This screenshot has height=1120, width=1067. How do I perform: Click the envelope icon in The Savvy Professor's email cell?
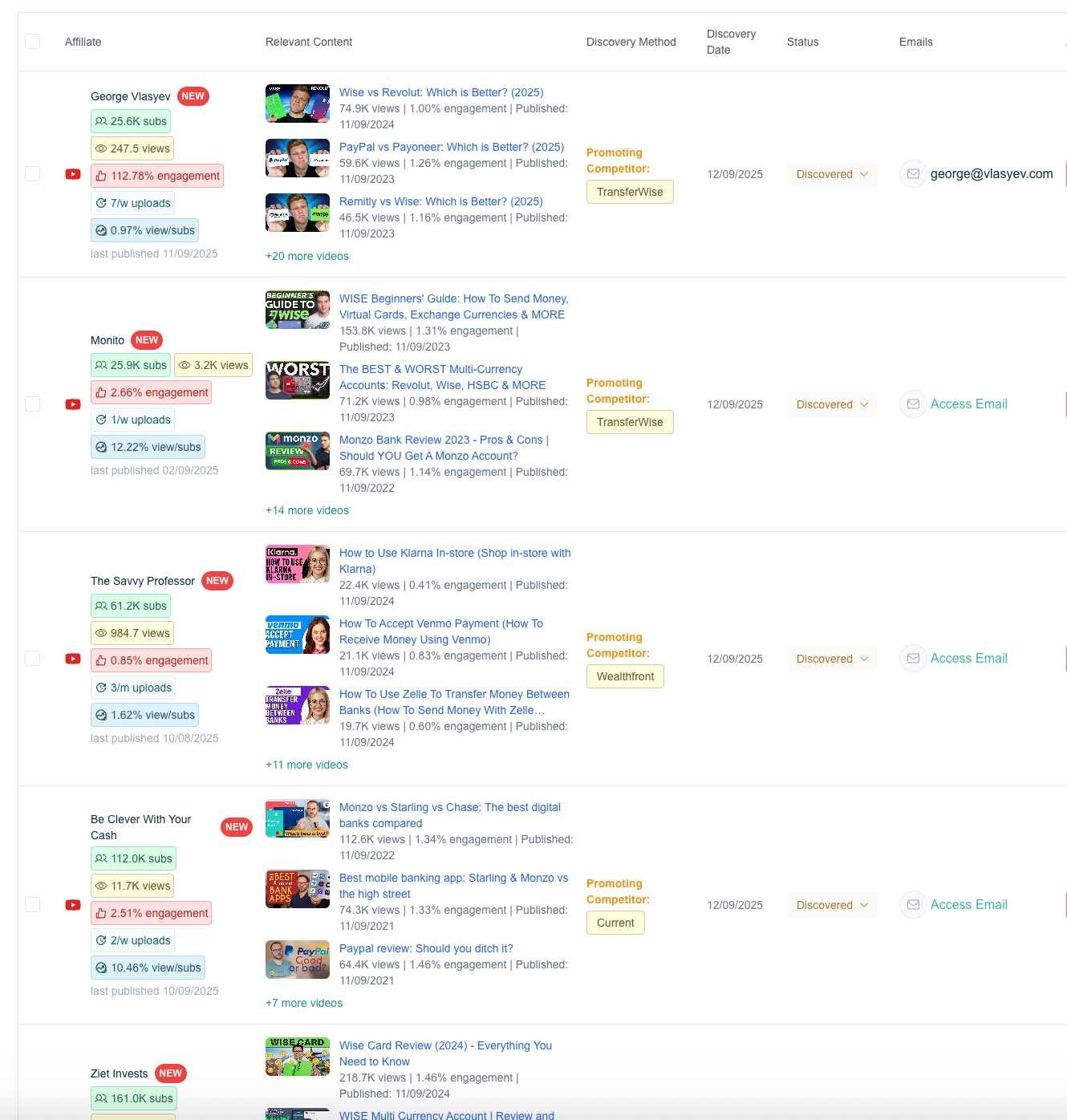[913, 659]
